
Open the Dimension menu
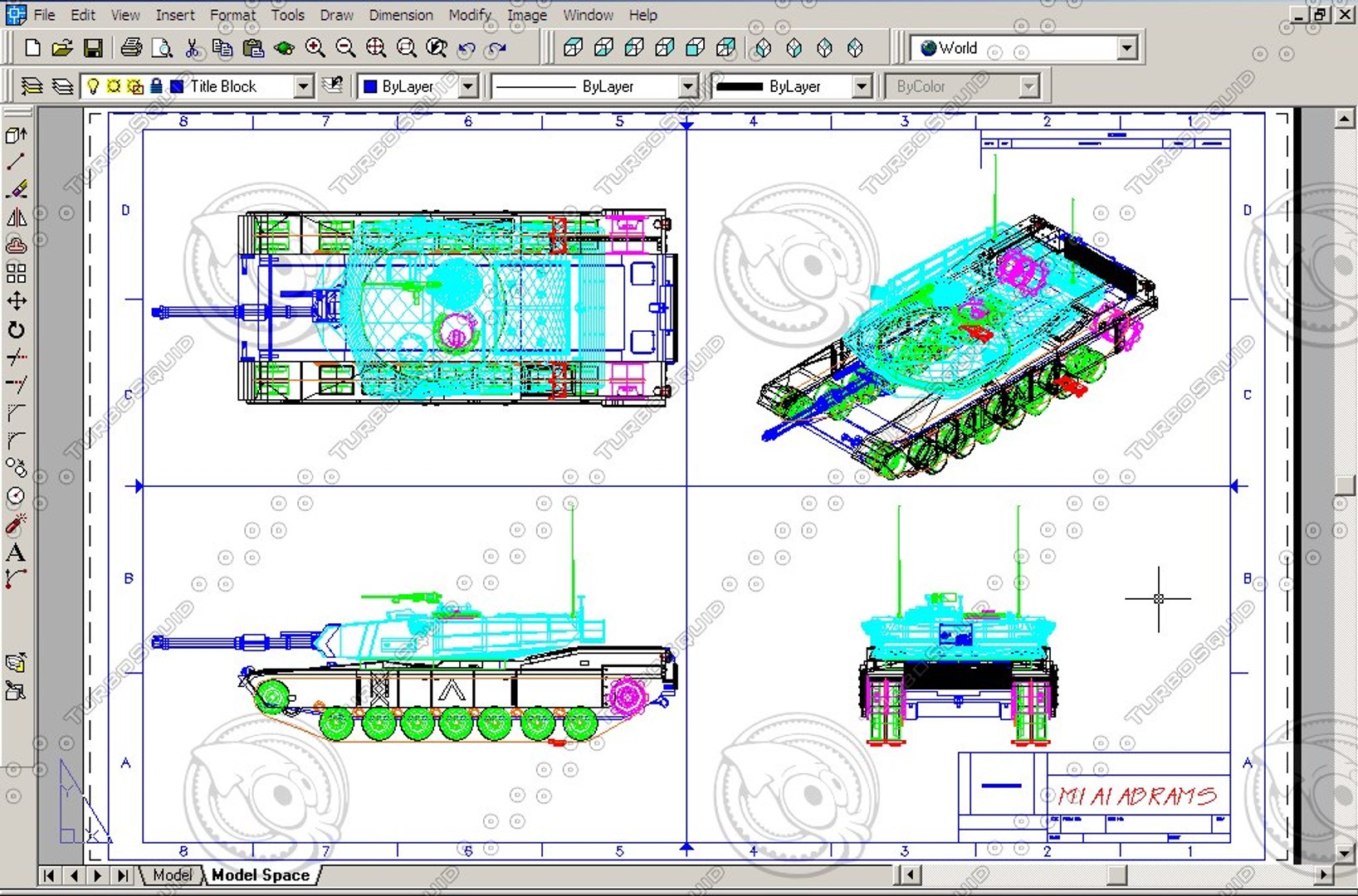(401, 15)
